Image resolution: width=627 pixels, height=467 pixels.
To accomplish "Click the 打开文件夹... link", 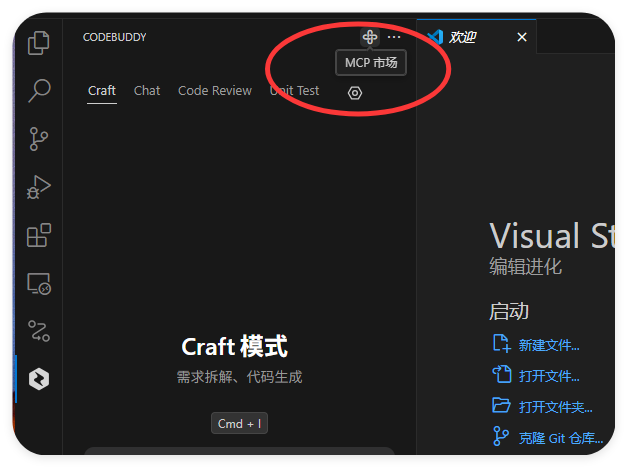I will click(x=555, y=407).
